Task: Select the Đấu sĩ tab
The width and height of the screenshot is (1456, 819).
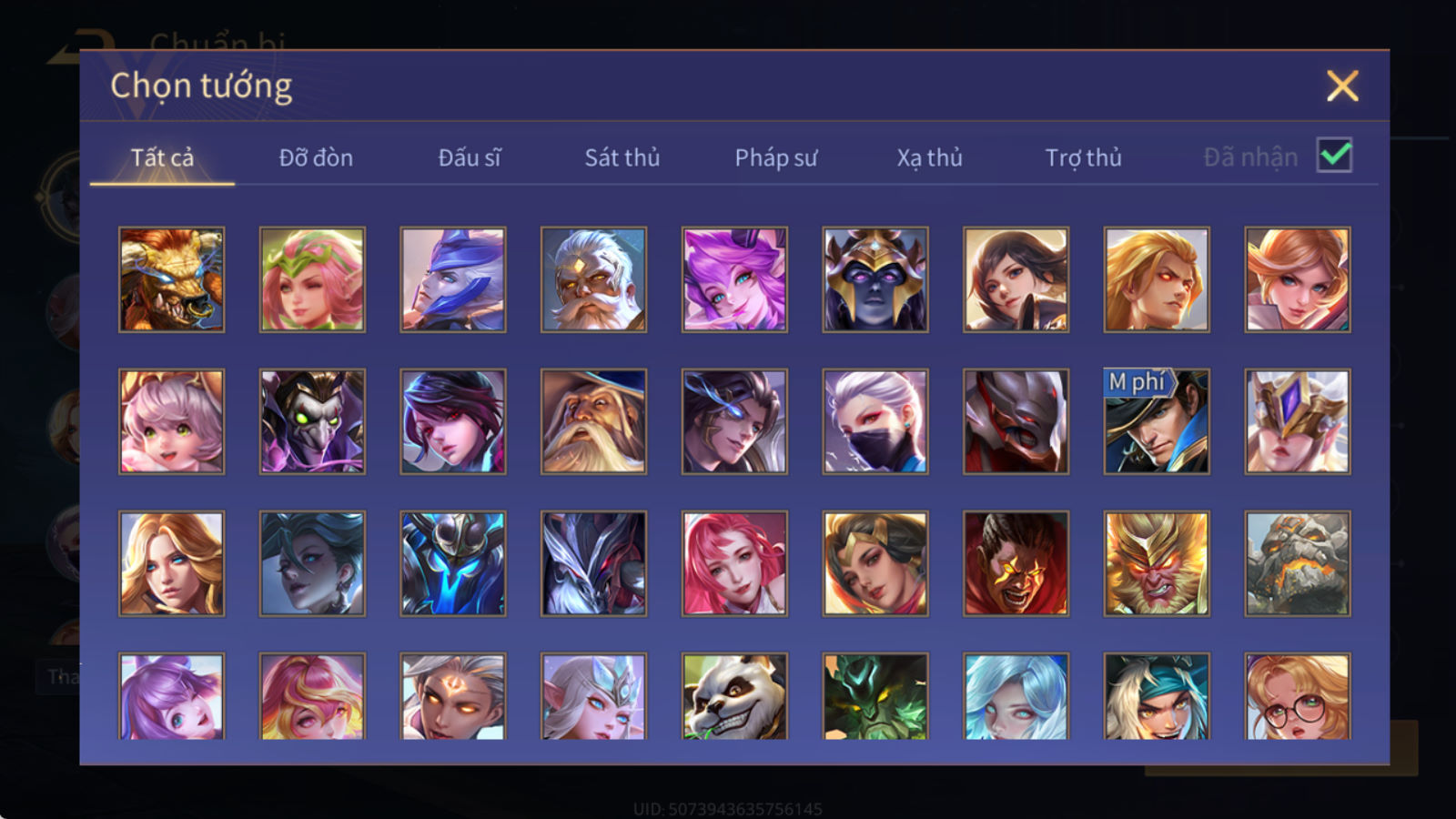Action: 470,157
